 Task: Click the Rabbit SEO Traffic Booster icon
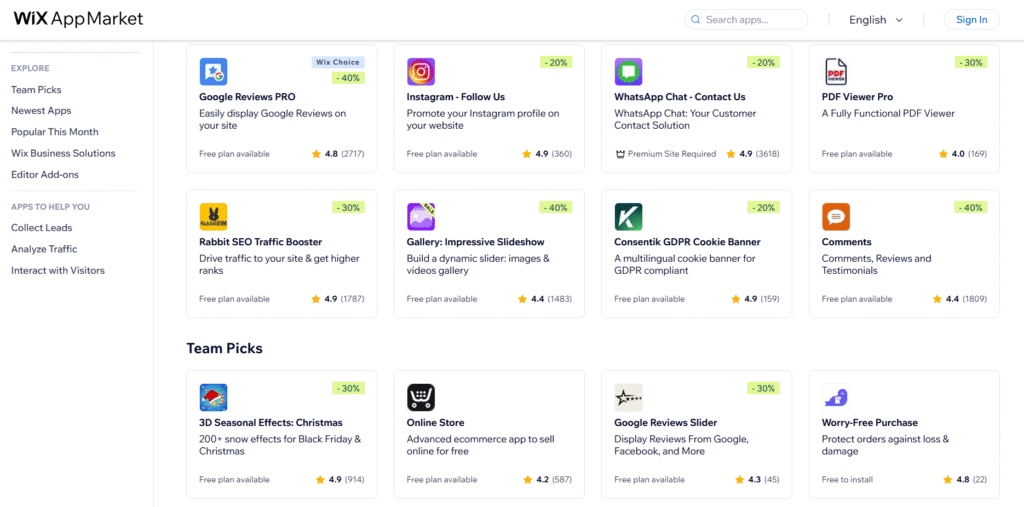[x=213, y=217]
